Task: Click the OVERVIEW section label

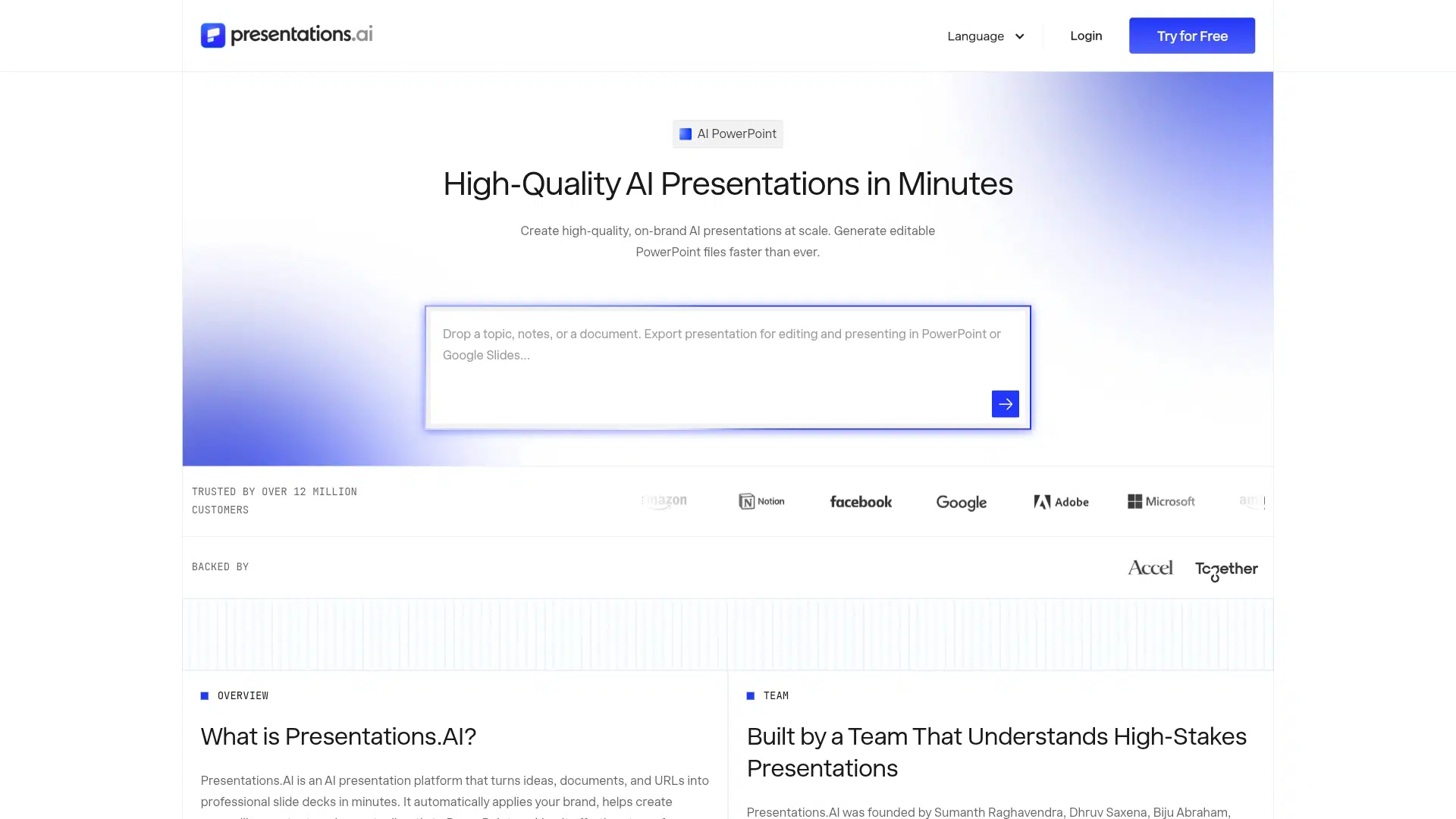Action: pos(243,695)
